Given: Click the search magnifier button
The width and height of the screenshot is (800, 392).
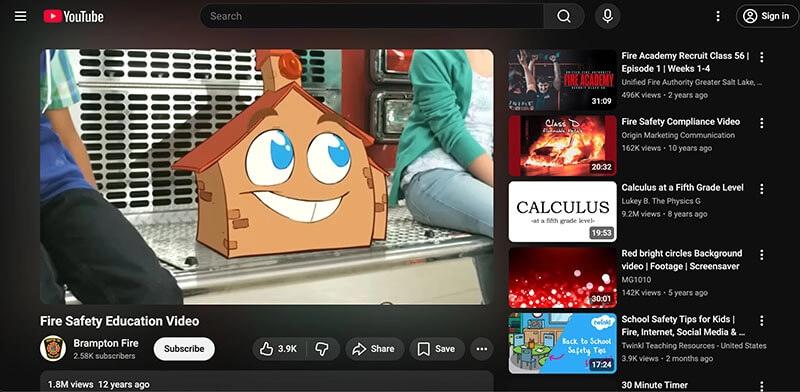Looking at the screenshot, I should click(x=564, y=16).
